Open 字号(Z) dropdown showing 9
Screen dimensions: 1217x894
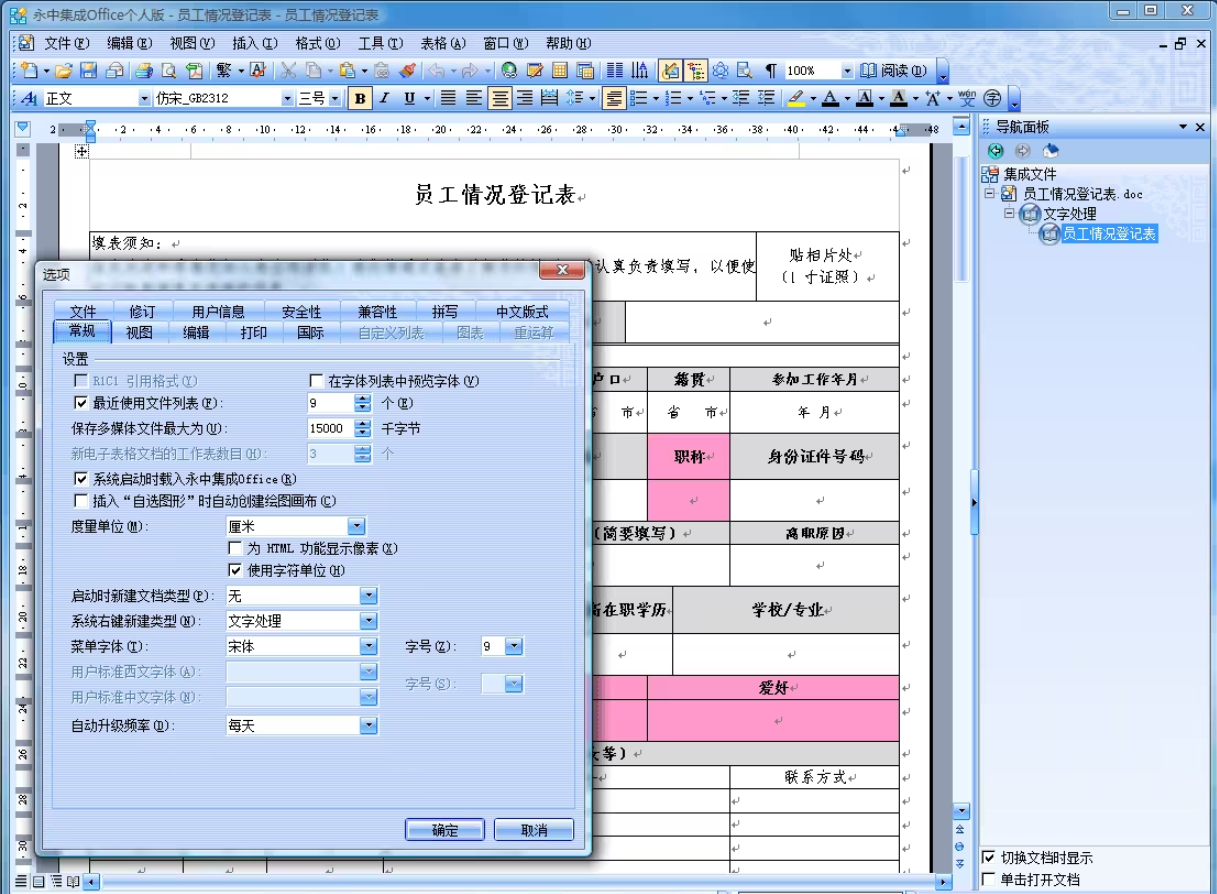coord(514,647)
